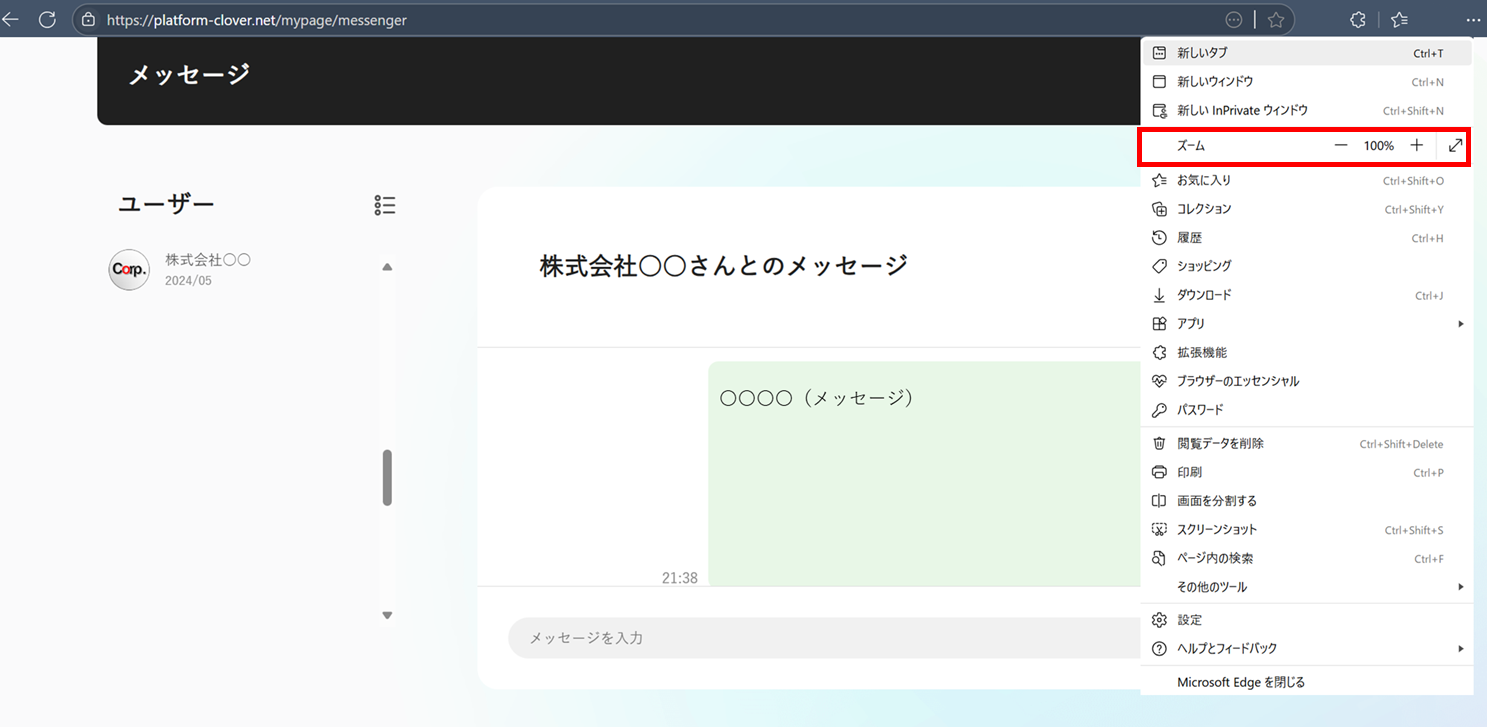The image size is (1487, 727).
Task: Select 新しいウィンドウ menu entry
Action: [x=1306, y=82]
